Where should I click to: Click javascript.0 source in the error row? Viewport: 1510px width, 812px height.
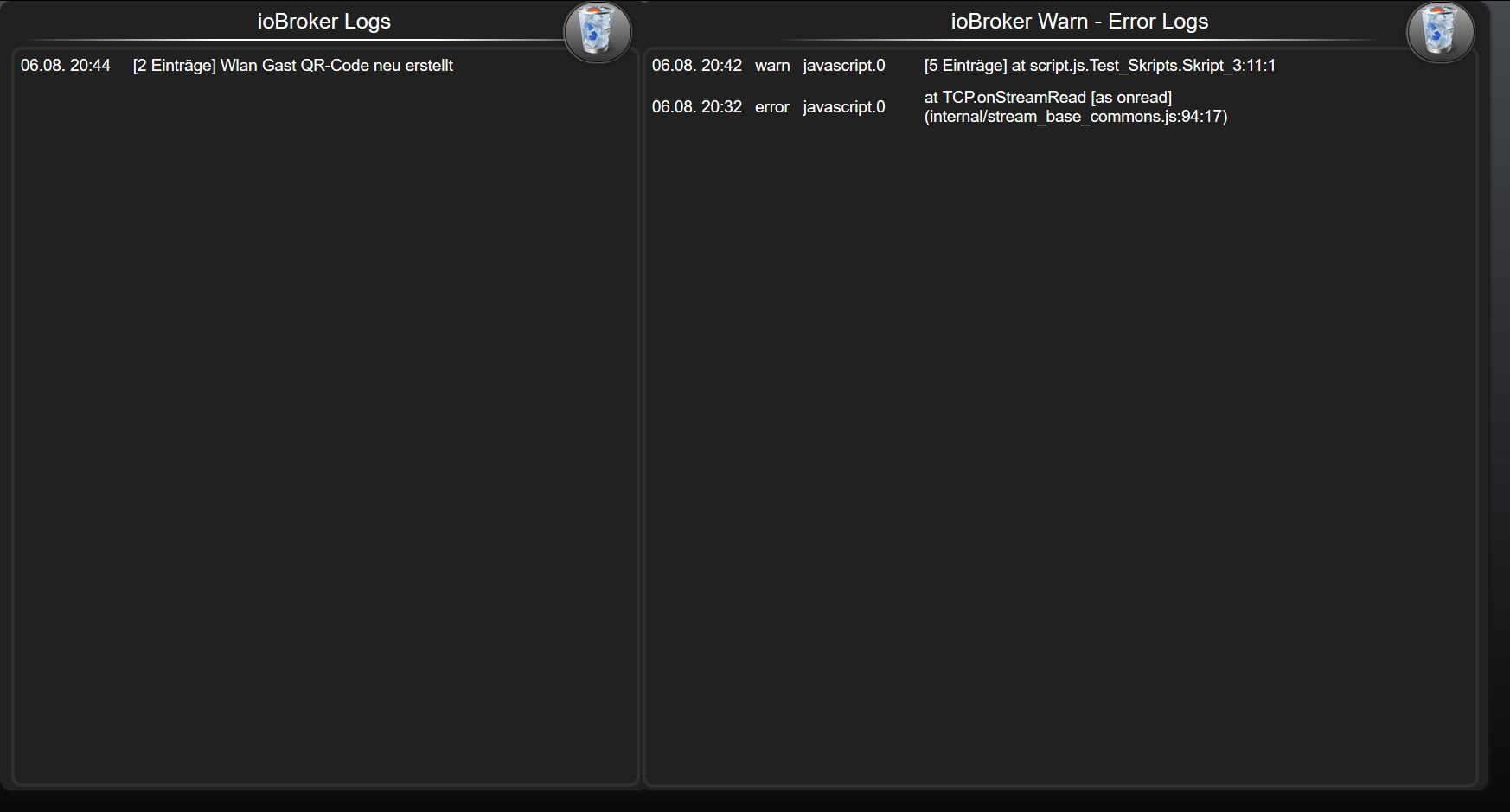(x=844, y=107)
